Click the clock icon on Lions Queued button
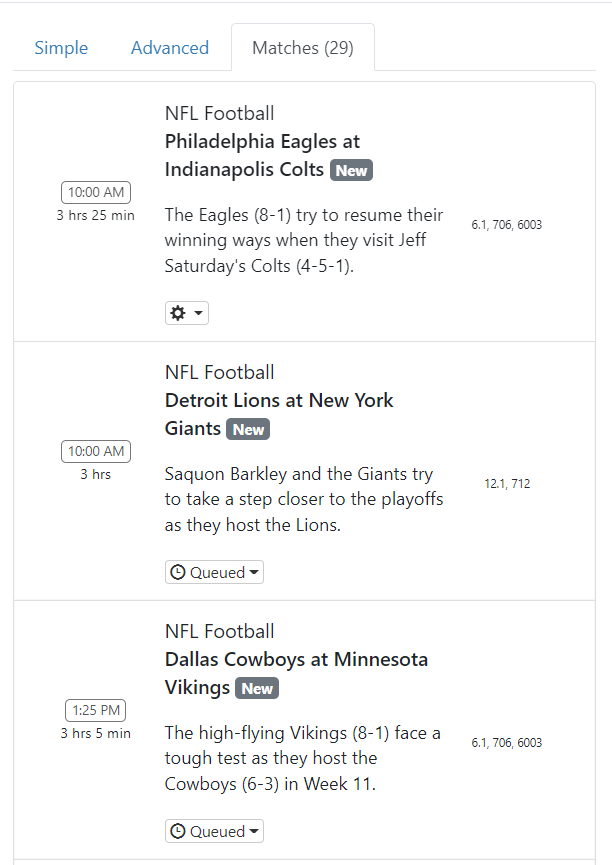 click(x=178, y=573)
